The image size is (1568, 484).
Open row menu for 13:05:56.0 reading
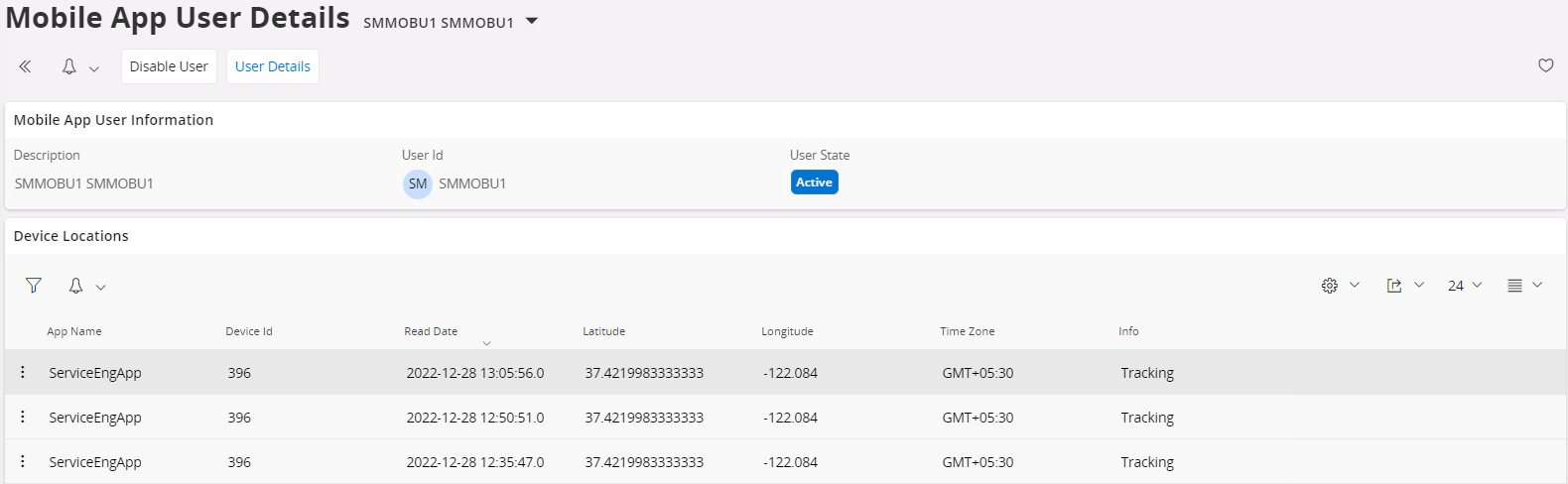(23, 372)
